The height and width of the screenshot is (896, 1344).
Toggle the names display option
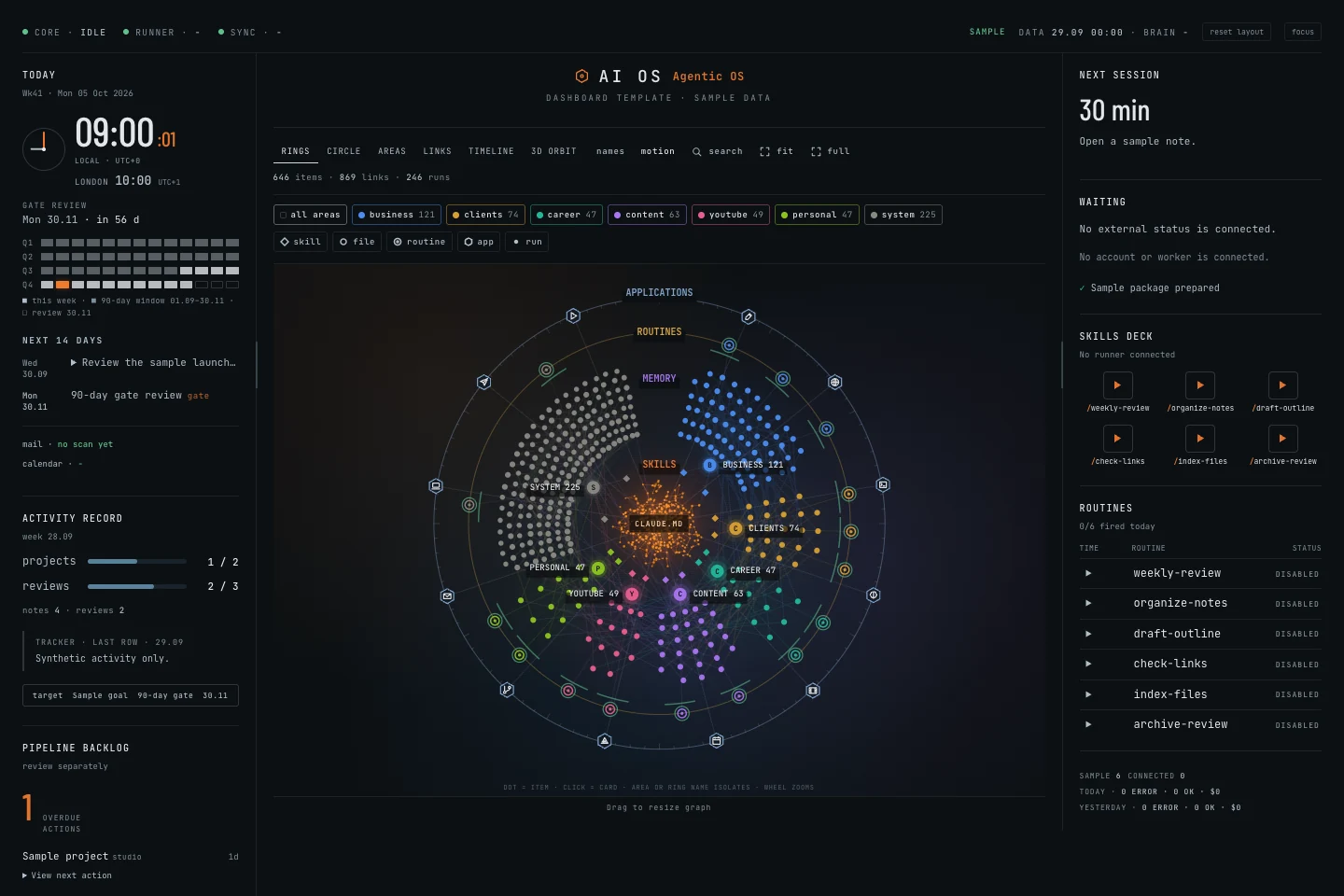[610, 151]
